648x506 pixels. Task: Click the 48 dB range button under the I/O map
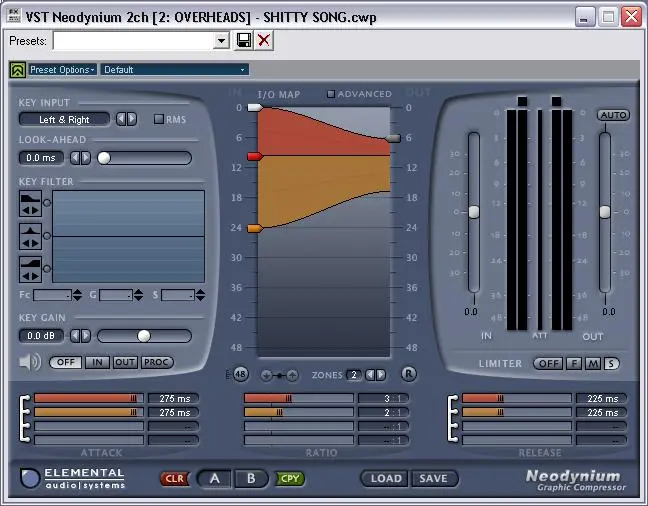pos(240,375)
